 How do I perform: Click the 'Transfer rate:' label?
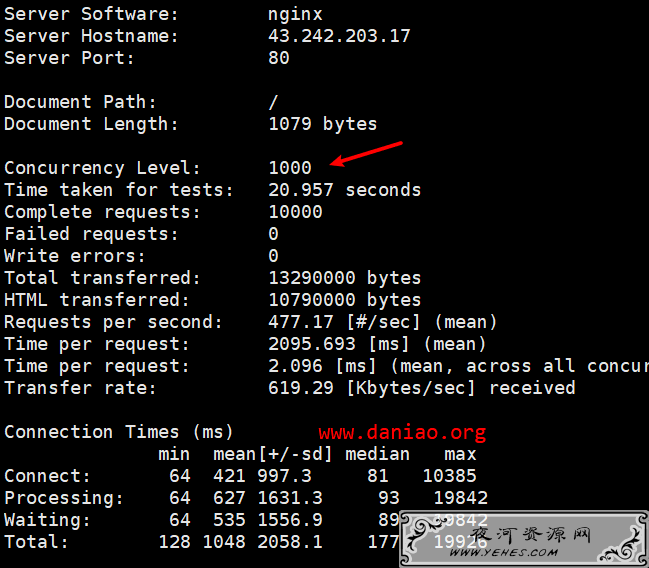tap(80, 388)
